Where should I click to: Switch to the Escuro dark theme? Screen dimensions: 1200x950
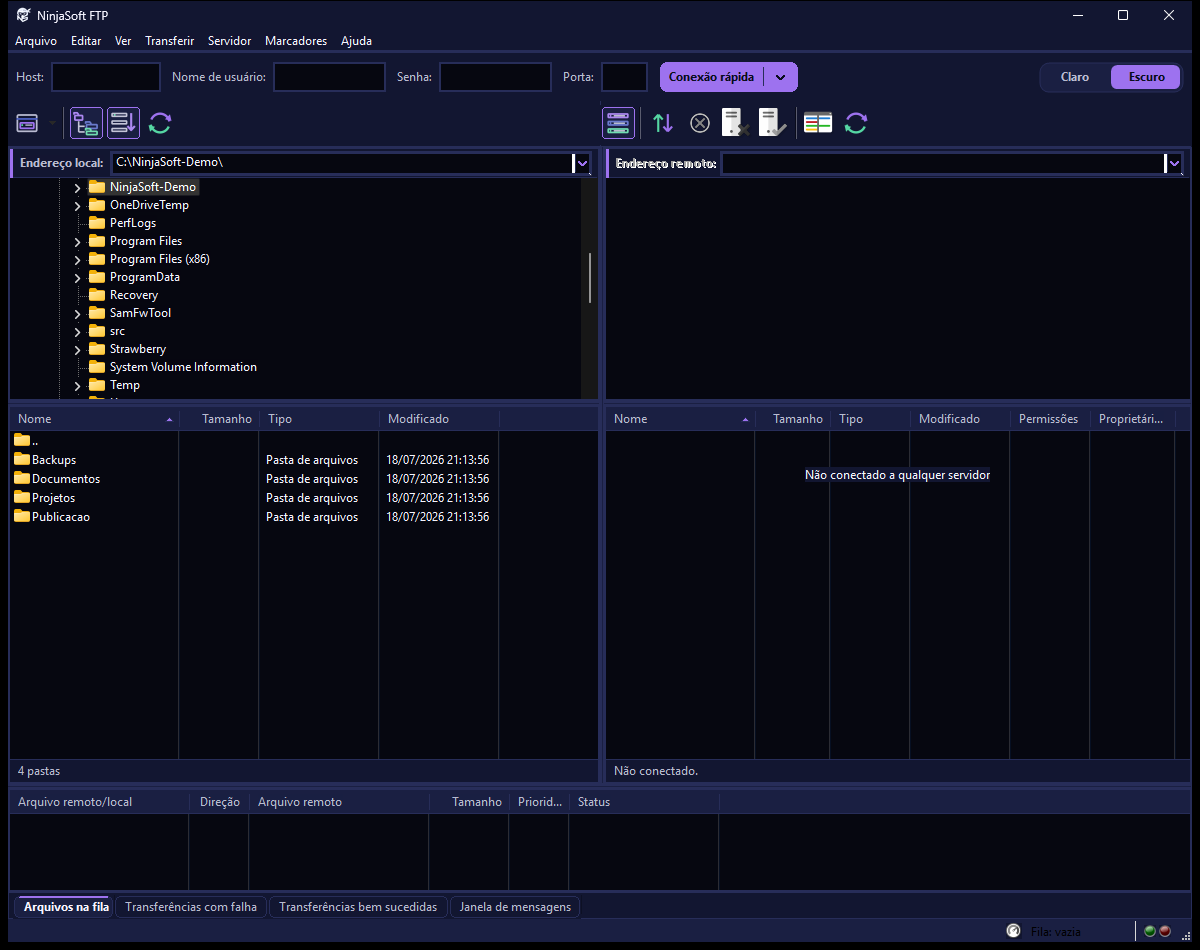[1146, 77]
